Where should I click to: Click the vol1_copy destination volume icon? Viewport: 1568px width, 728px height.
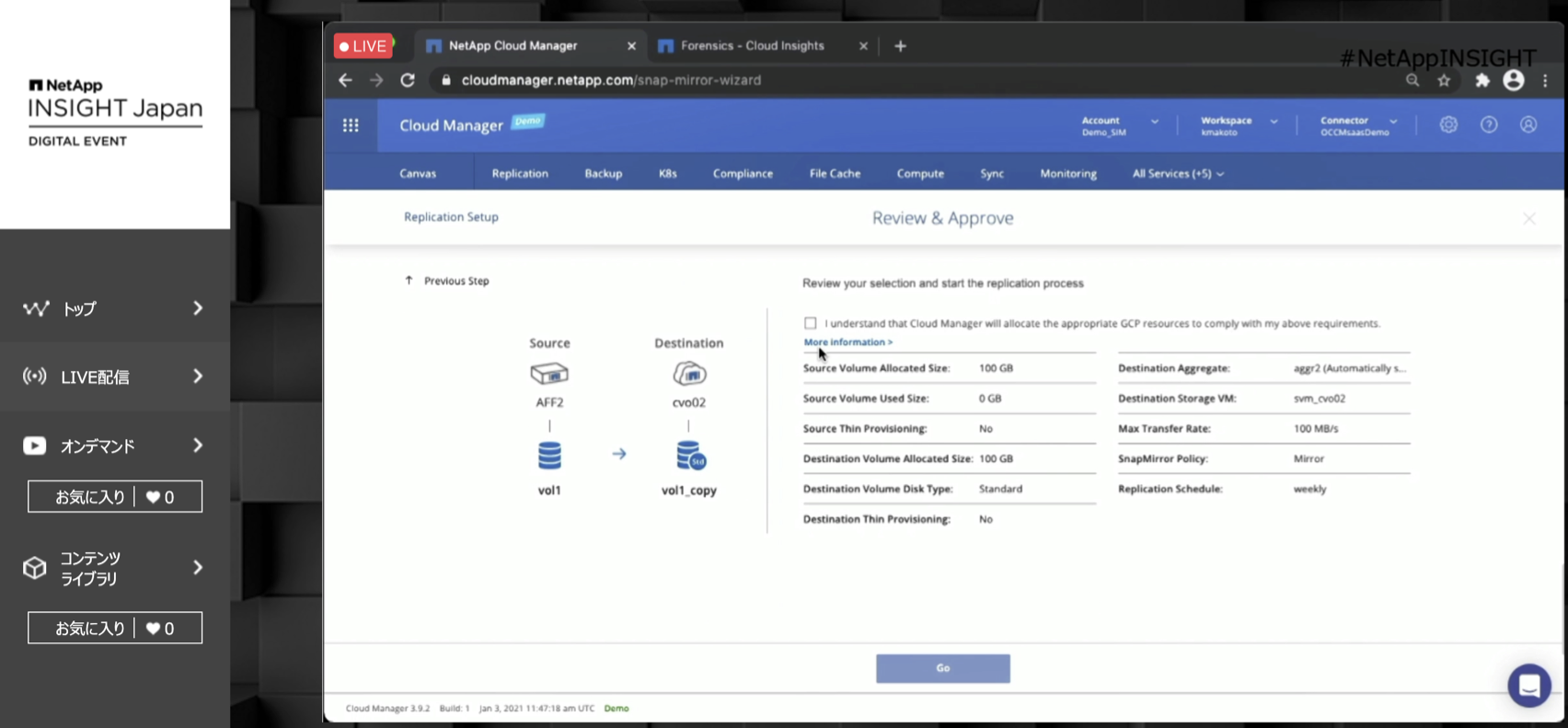[x=690, y=456]
